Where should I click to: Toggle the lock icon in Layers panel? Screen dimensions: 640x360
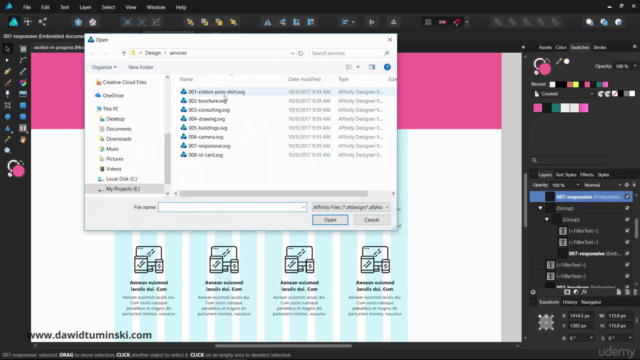(634, 185)
